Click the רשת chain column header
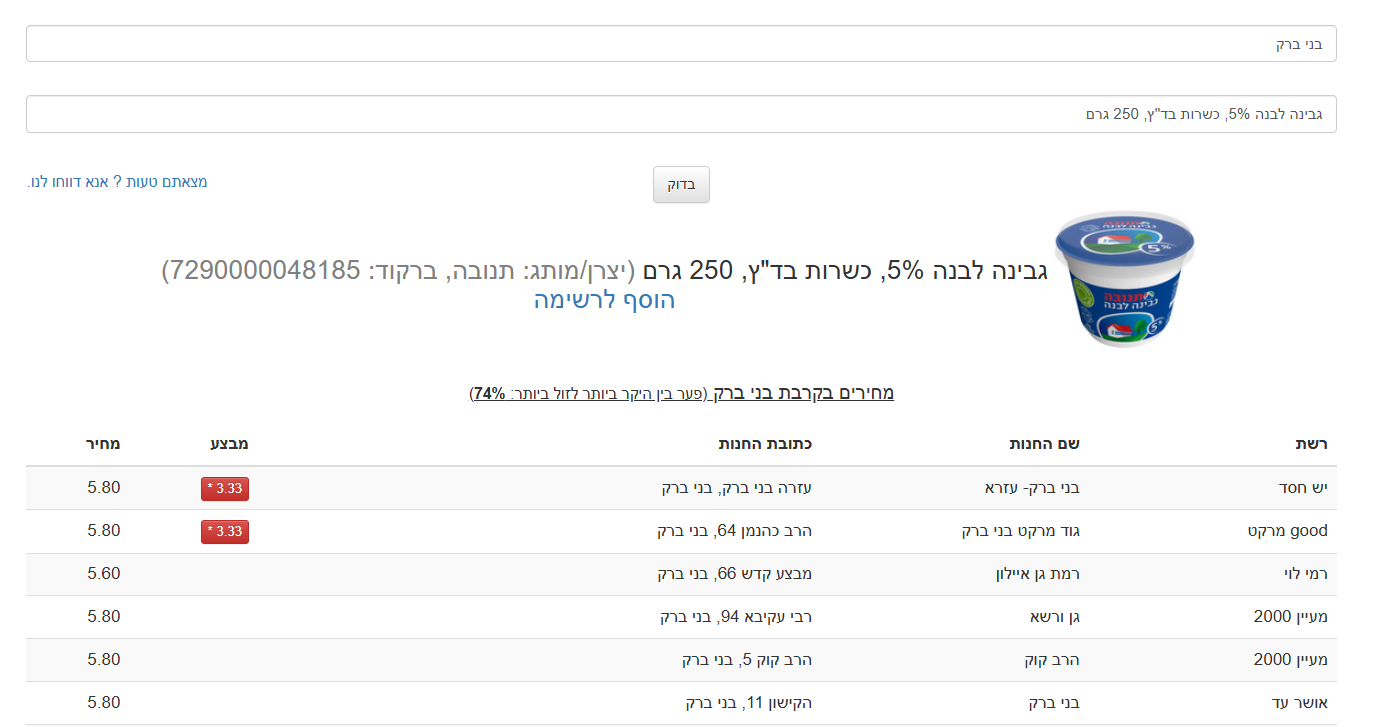The width and height of the screenshot is (1387, 727). 1310,444
